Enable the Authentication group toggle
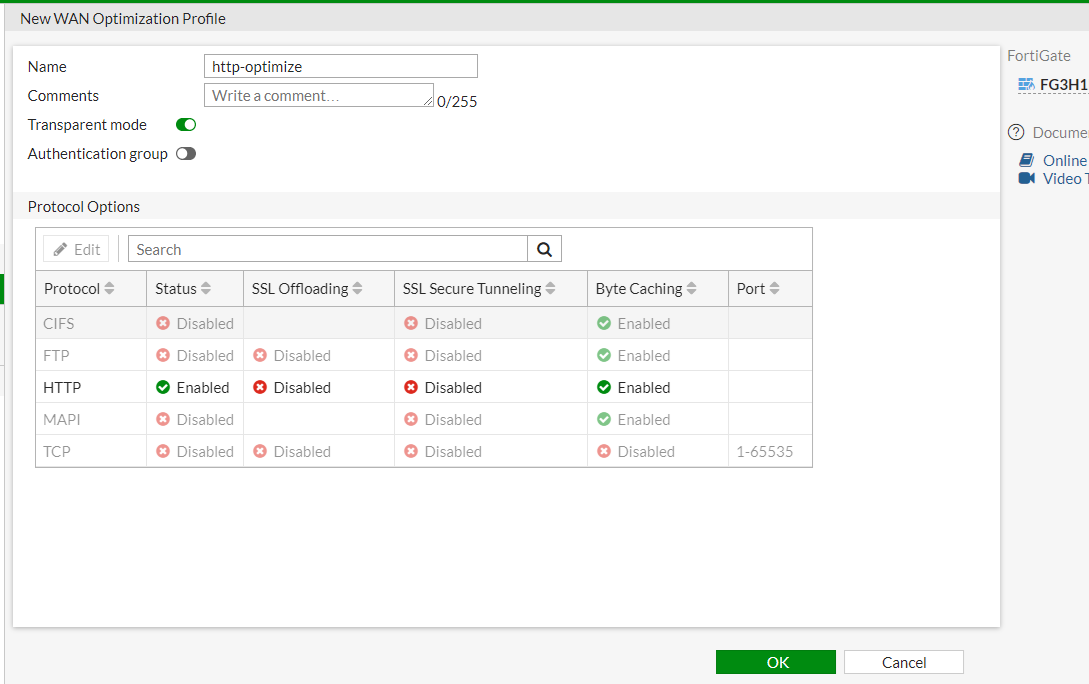Screen dimensions: 1089x684 [186, 154]
